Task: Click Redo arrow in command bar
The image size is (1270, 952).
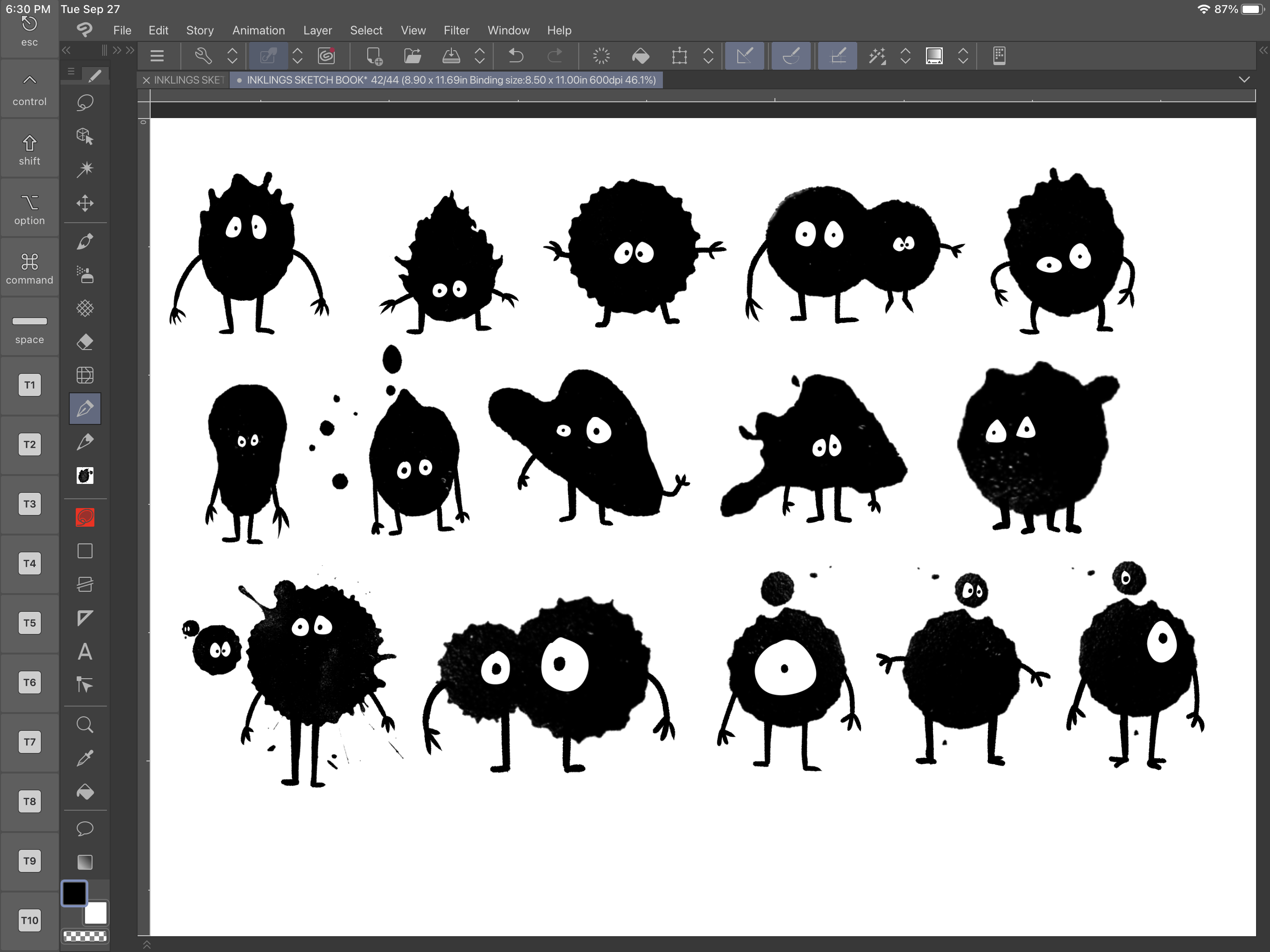Action: click(x=555, y=56)
